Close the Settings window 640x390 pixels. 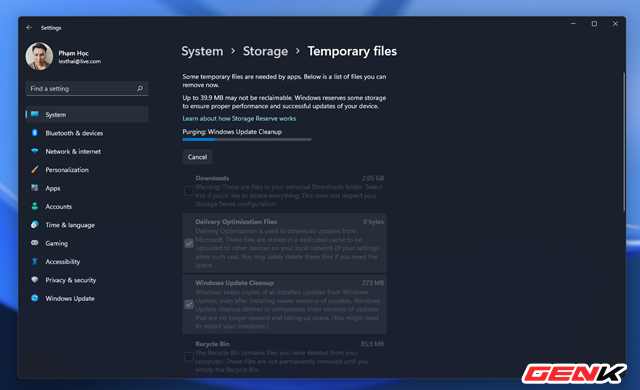(615, 24)
